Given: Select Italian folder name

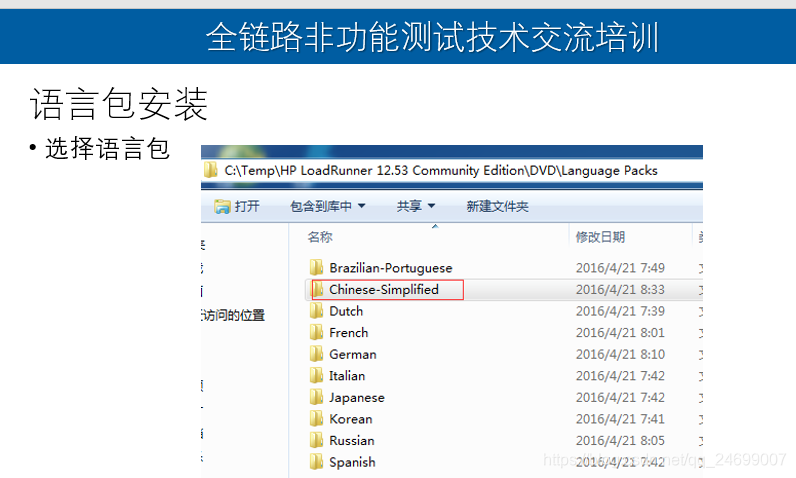Looking at the screenshot, I should point(347,375).
